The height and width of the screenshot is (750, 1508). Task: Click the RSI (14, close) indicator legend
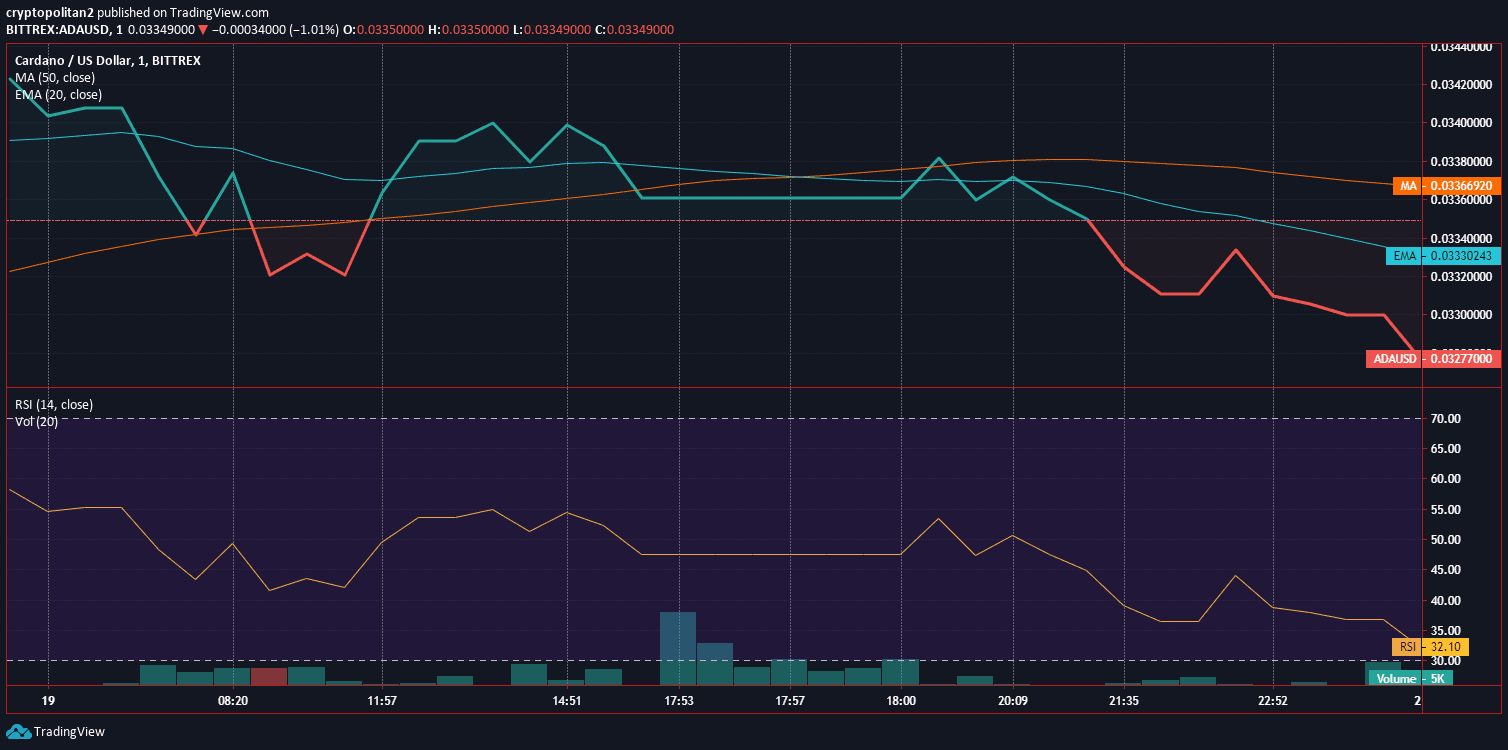point(54,405)
